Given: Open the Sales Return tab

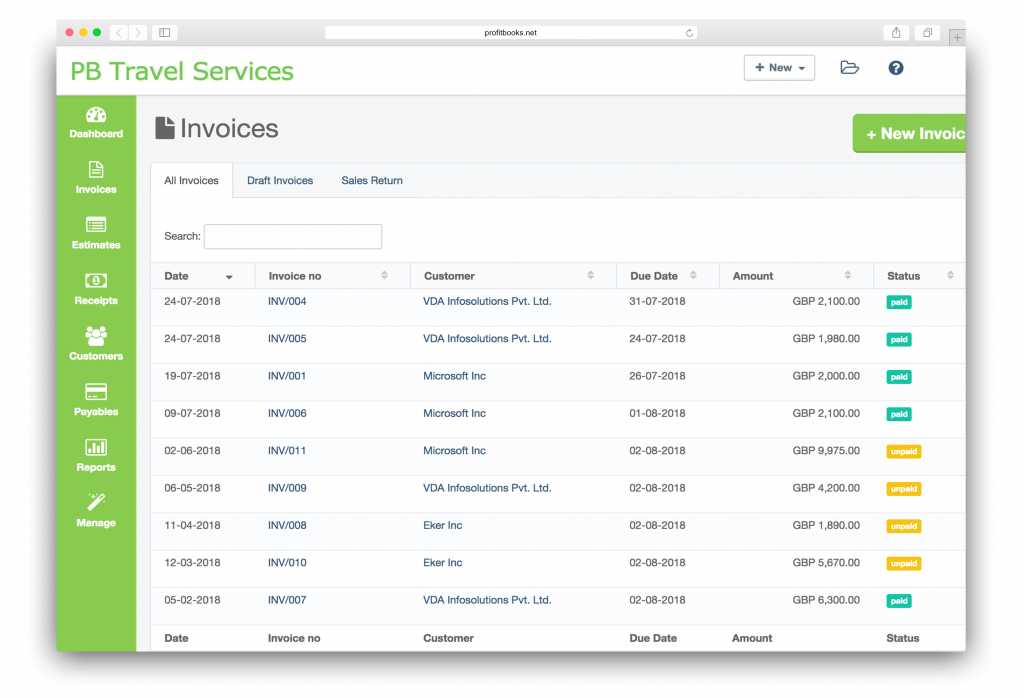Looking at the screenshot, I should coord(371,180).
